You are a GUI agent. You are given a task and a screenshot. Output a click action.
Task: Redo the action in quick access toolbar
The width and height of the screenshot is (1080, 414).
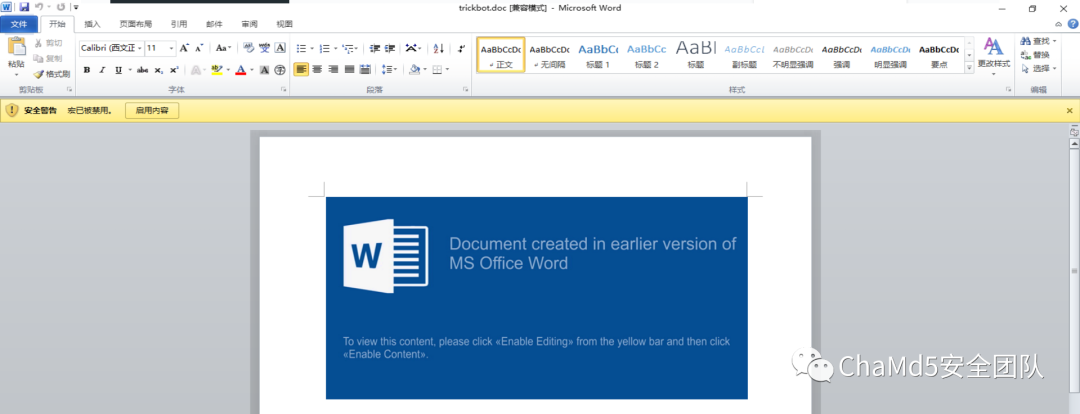tap(61, 7)
